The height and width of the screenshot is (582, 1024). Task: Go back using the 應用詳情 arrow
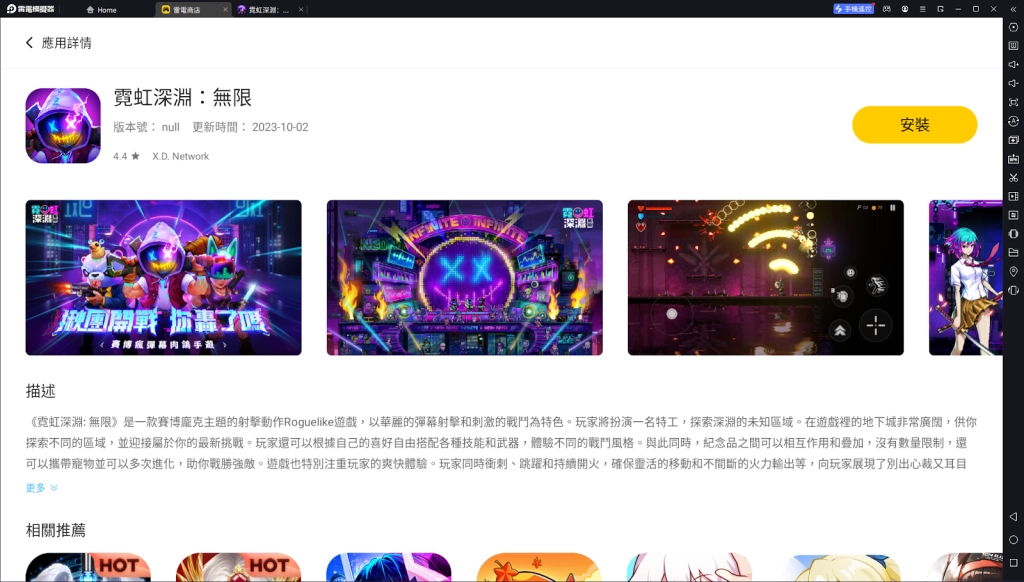tap(30, 43)
